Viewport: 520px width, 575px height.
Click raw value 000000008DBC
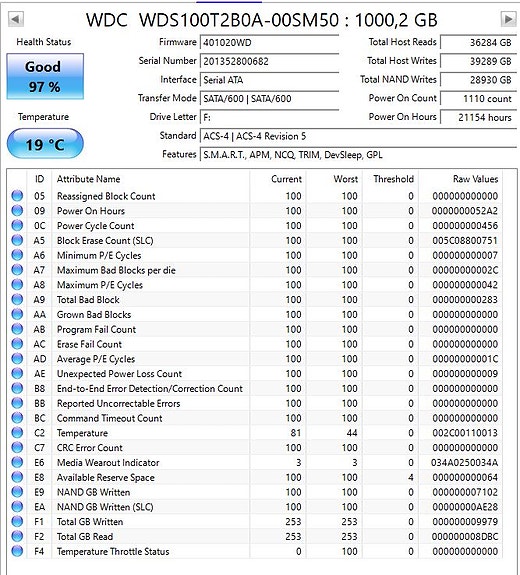point(465,536)
